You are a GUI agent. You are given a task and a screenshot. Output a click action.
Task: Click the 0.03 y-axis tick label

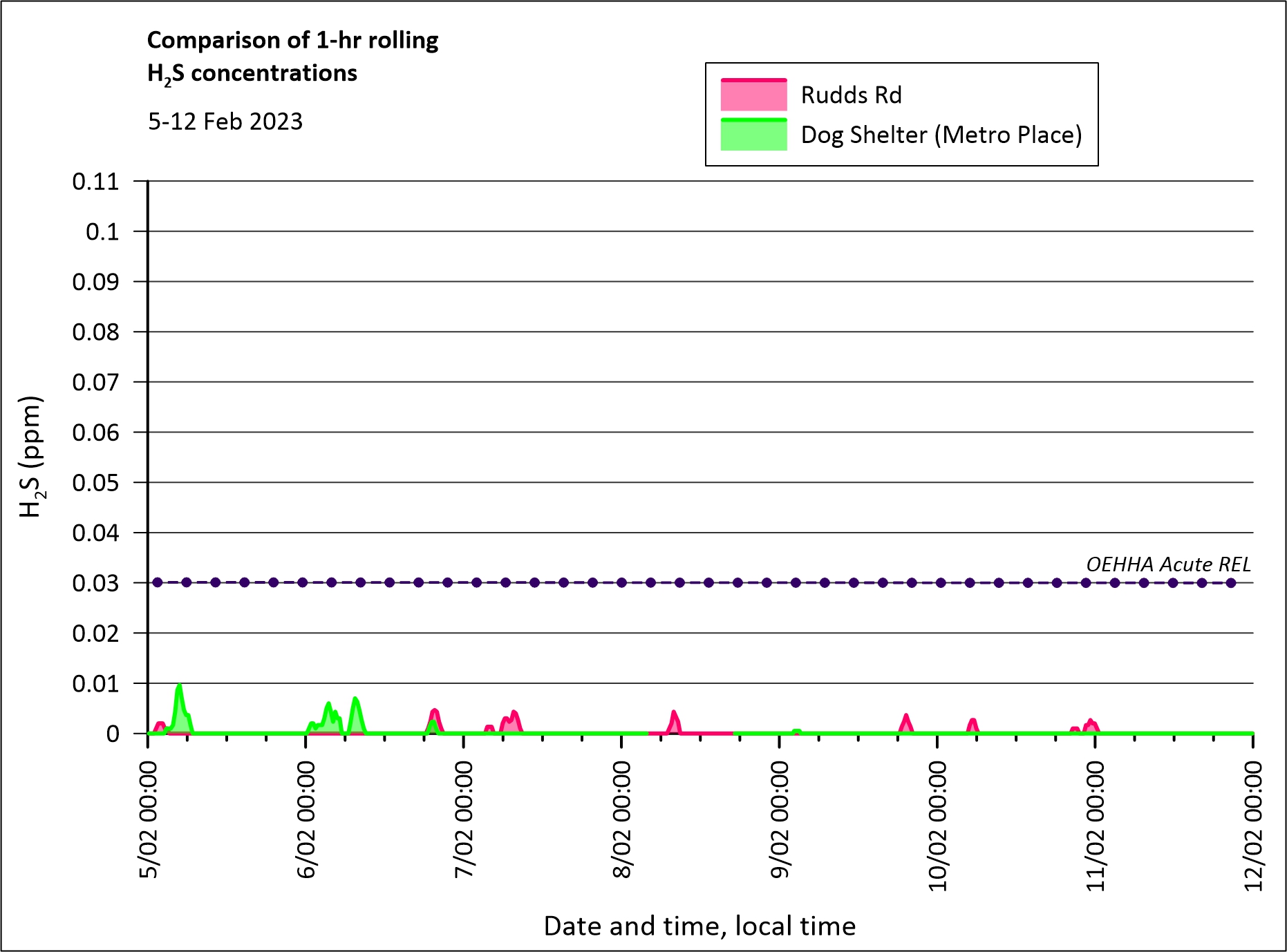(95, 583)
